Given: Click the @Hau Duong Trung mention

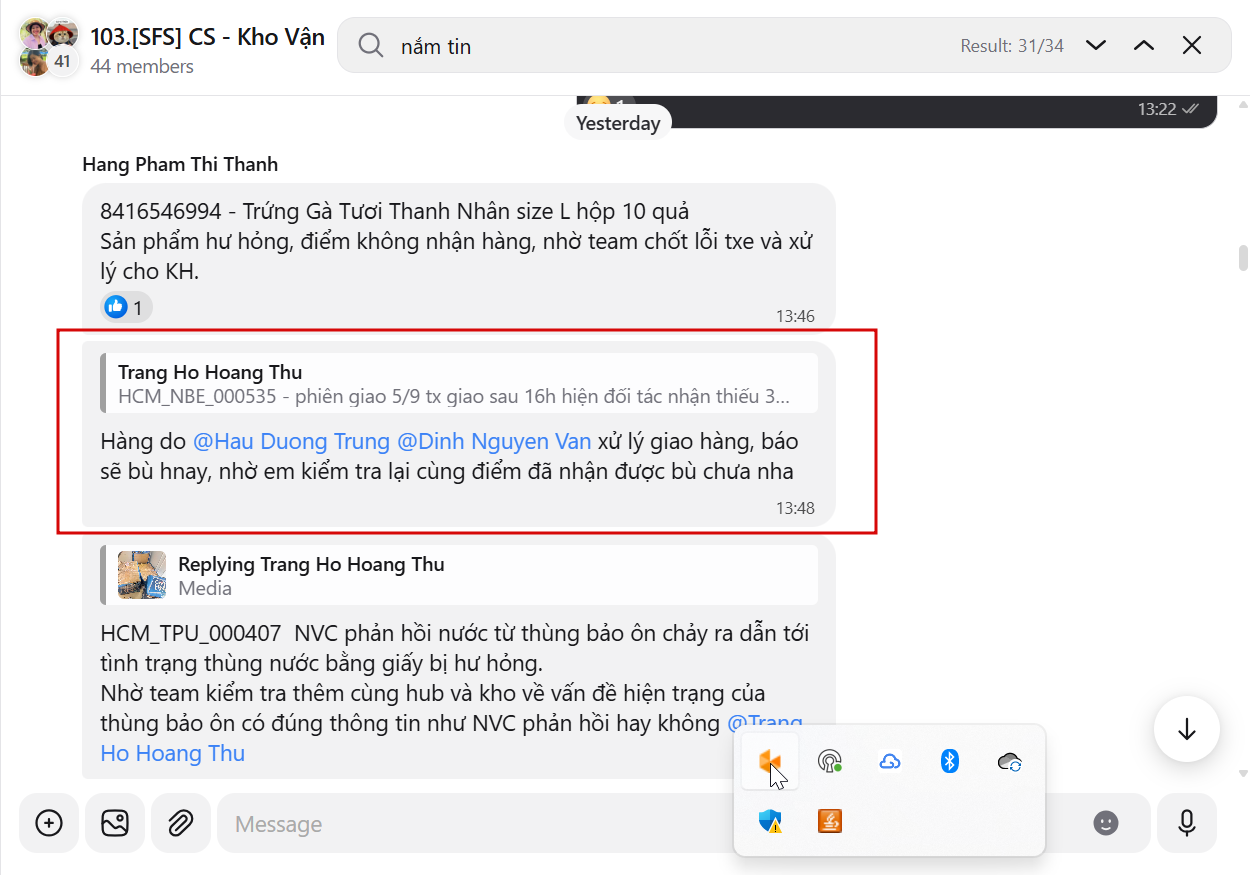Looking at the screenshot, I should [x=292, y=441].
